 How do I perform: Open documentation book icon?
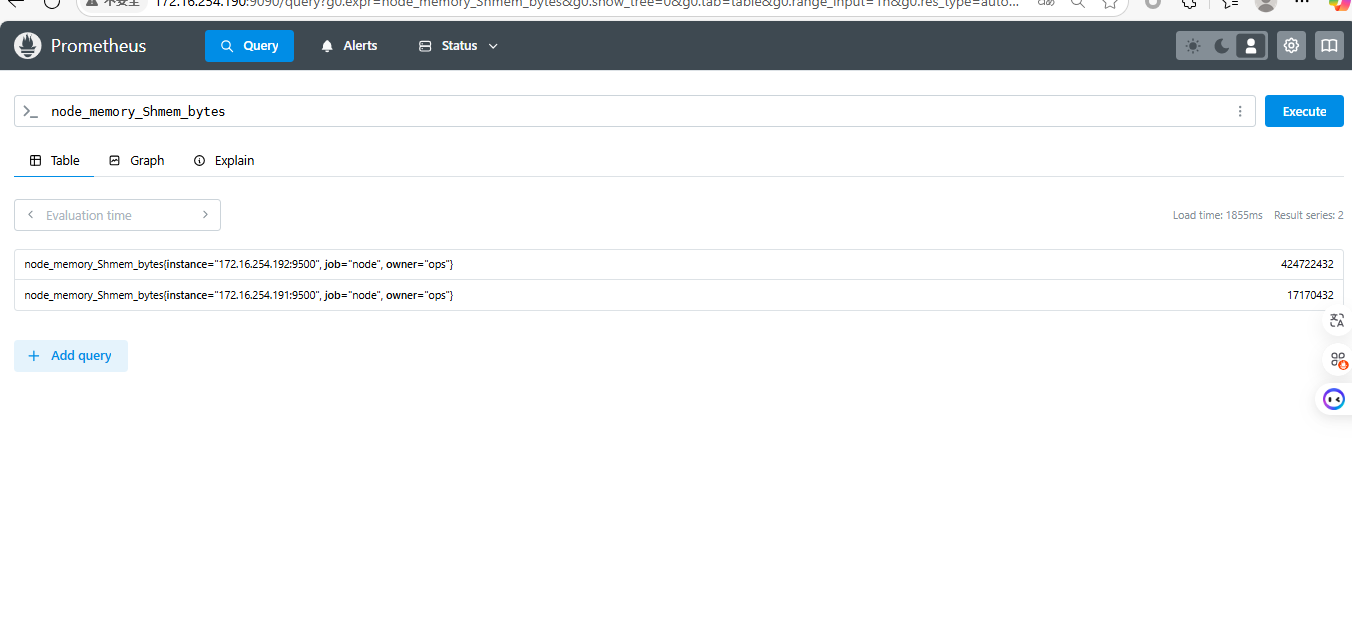coord(1329,46)
